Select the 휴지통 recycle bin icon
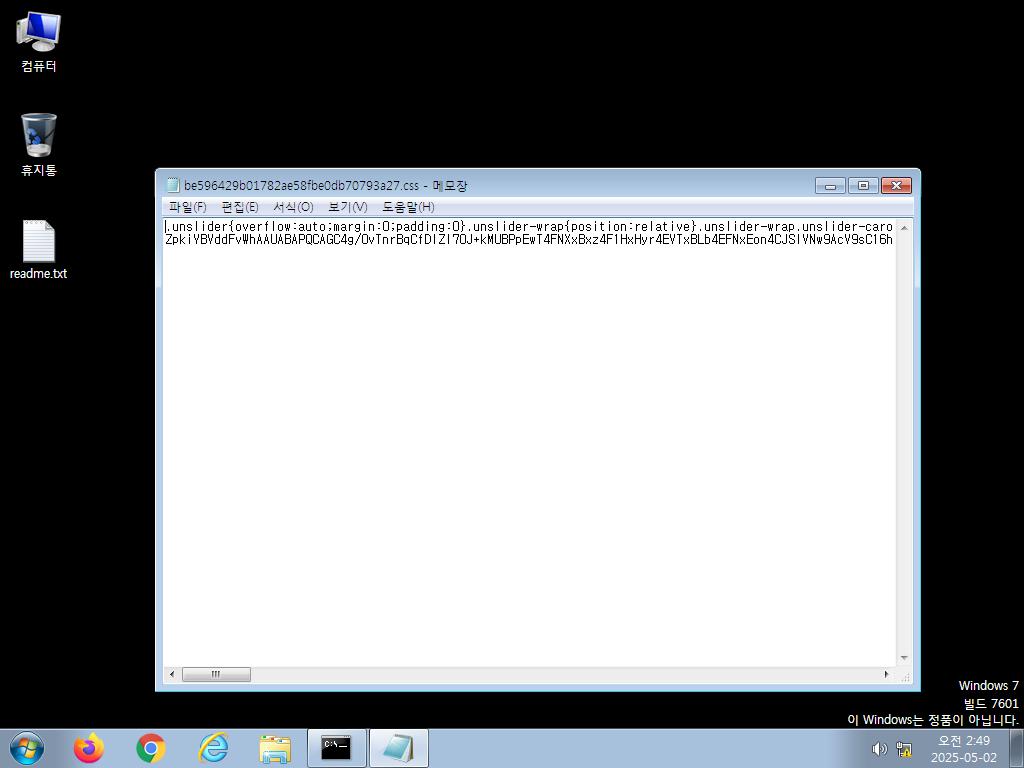The image size is (1024, 768). point(39,144)
